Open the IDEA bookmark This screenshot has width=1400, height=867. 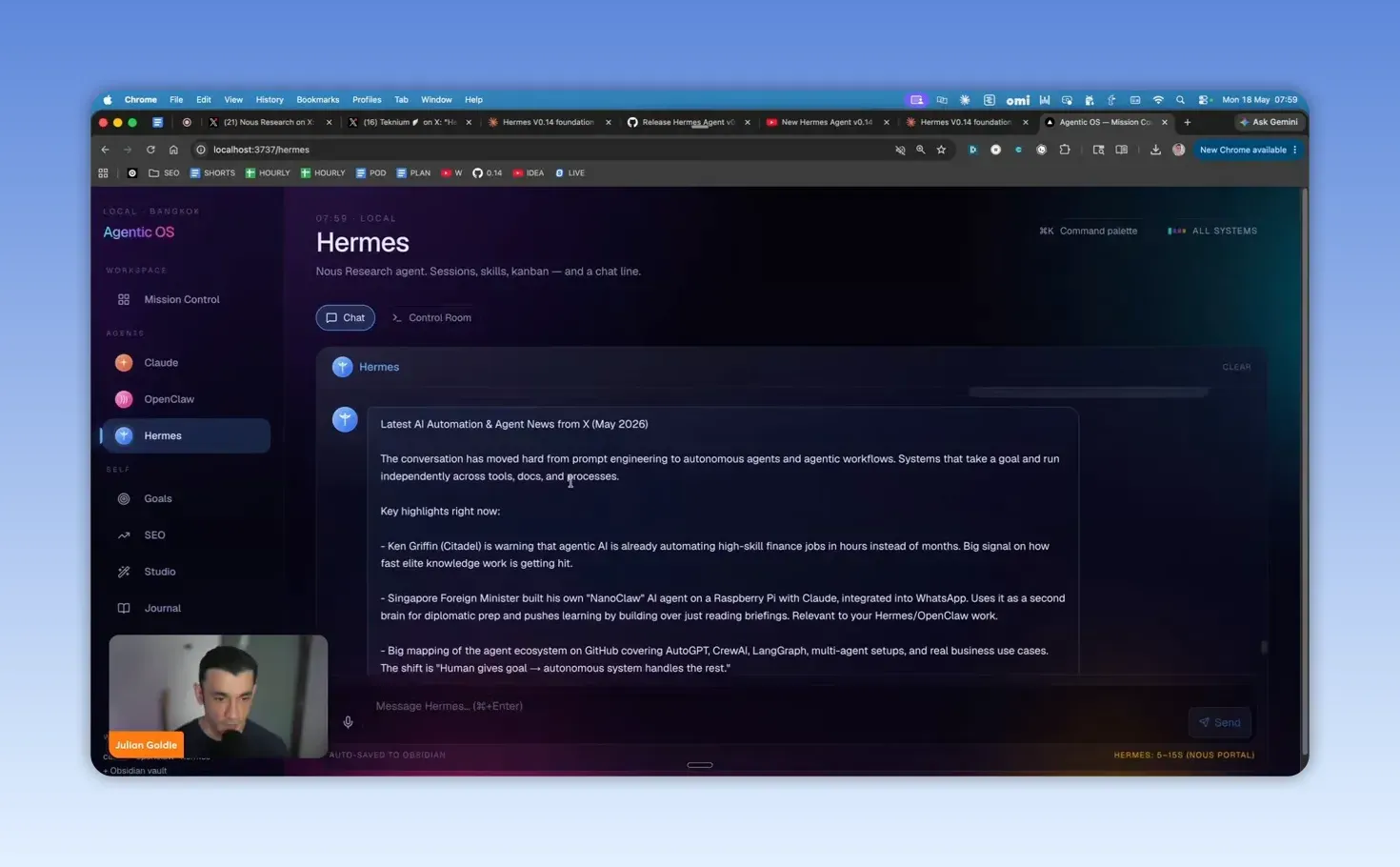point(529,173)
